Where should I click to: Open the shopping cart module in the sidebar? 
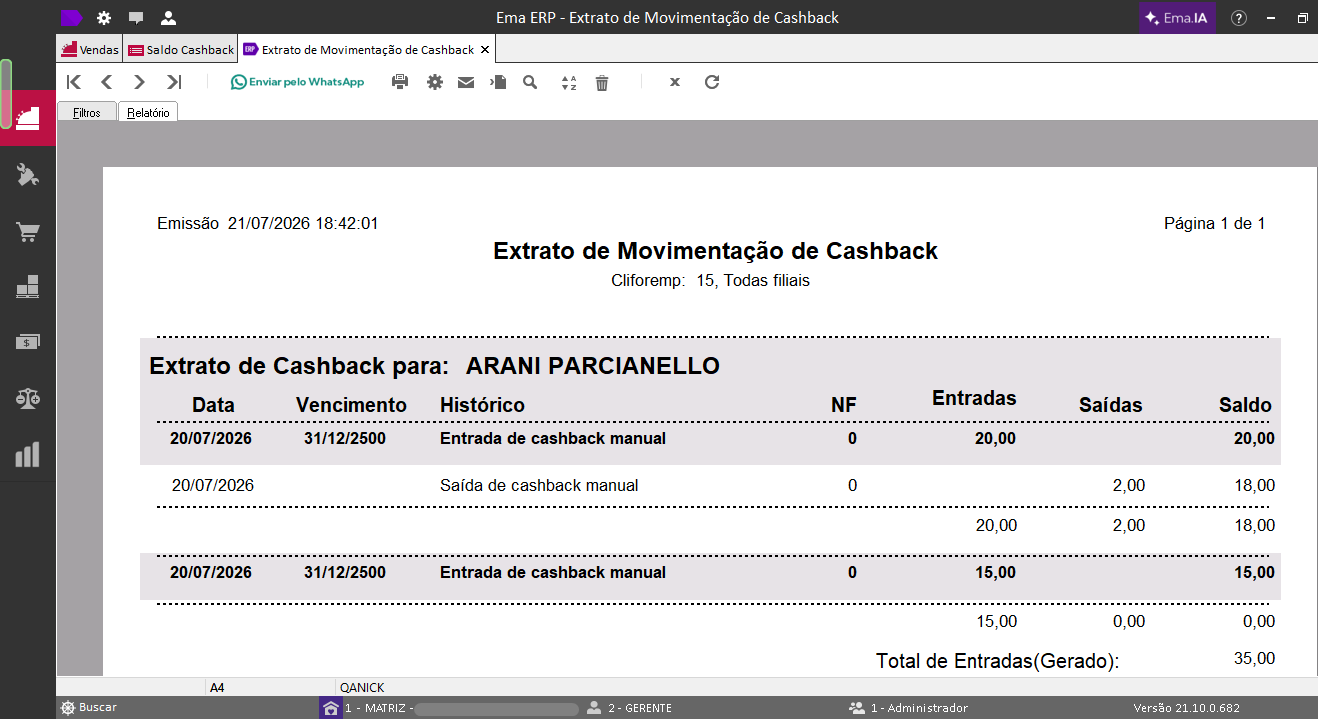tap(28, 233)
